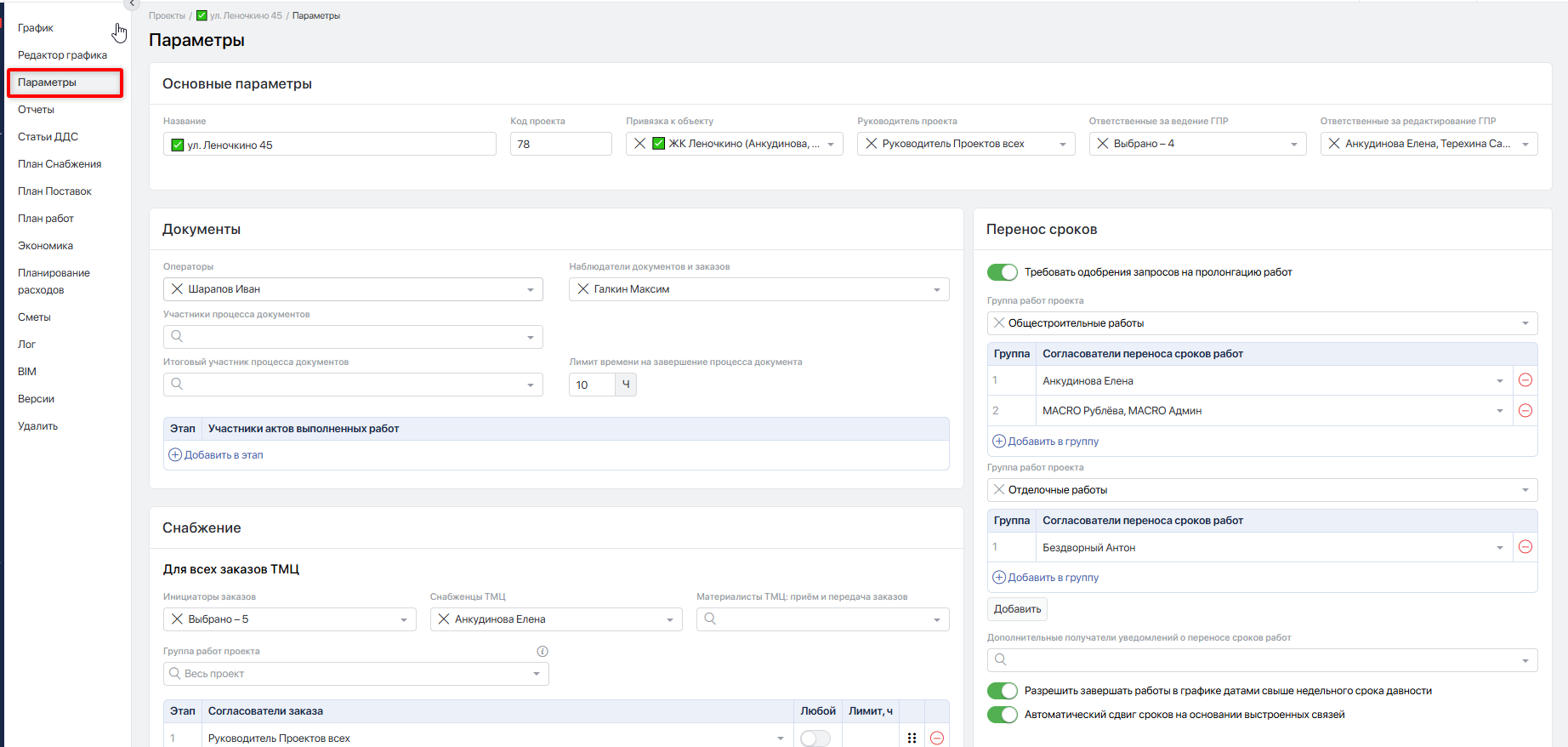This screenshot has width=1568, height=747.
Task: Remove approver Анкудинова Елена with the minus icon
Action: [1525, 380]
